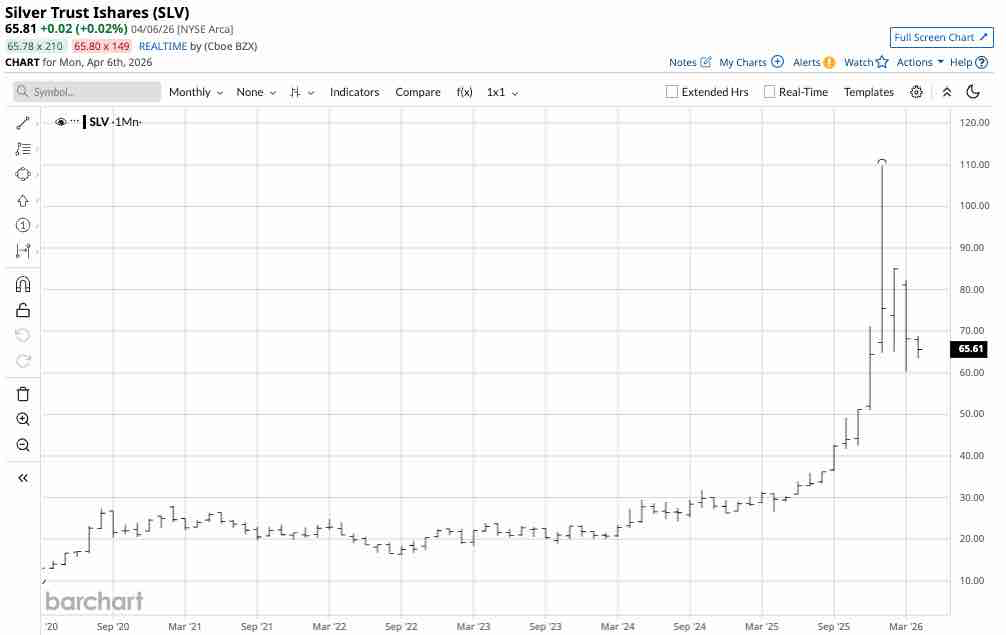
Task: Click the undo arrow icon
Action: point(23,335)
